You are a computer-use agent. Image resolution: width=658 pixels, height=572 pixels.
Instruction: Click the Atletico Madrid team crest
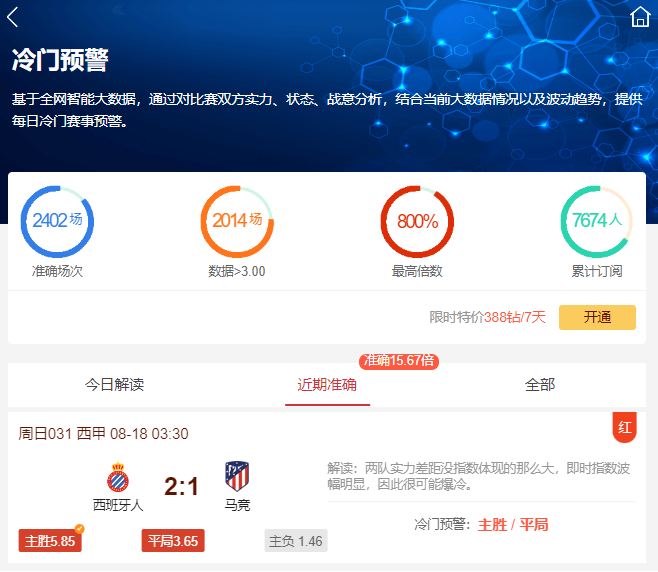point(237,476)
